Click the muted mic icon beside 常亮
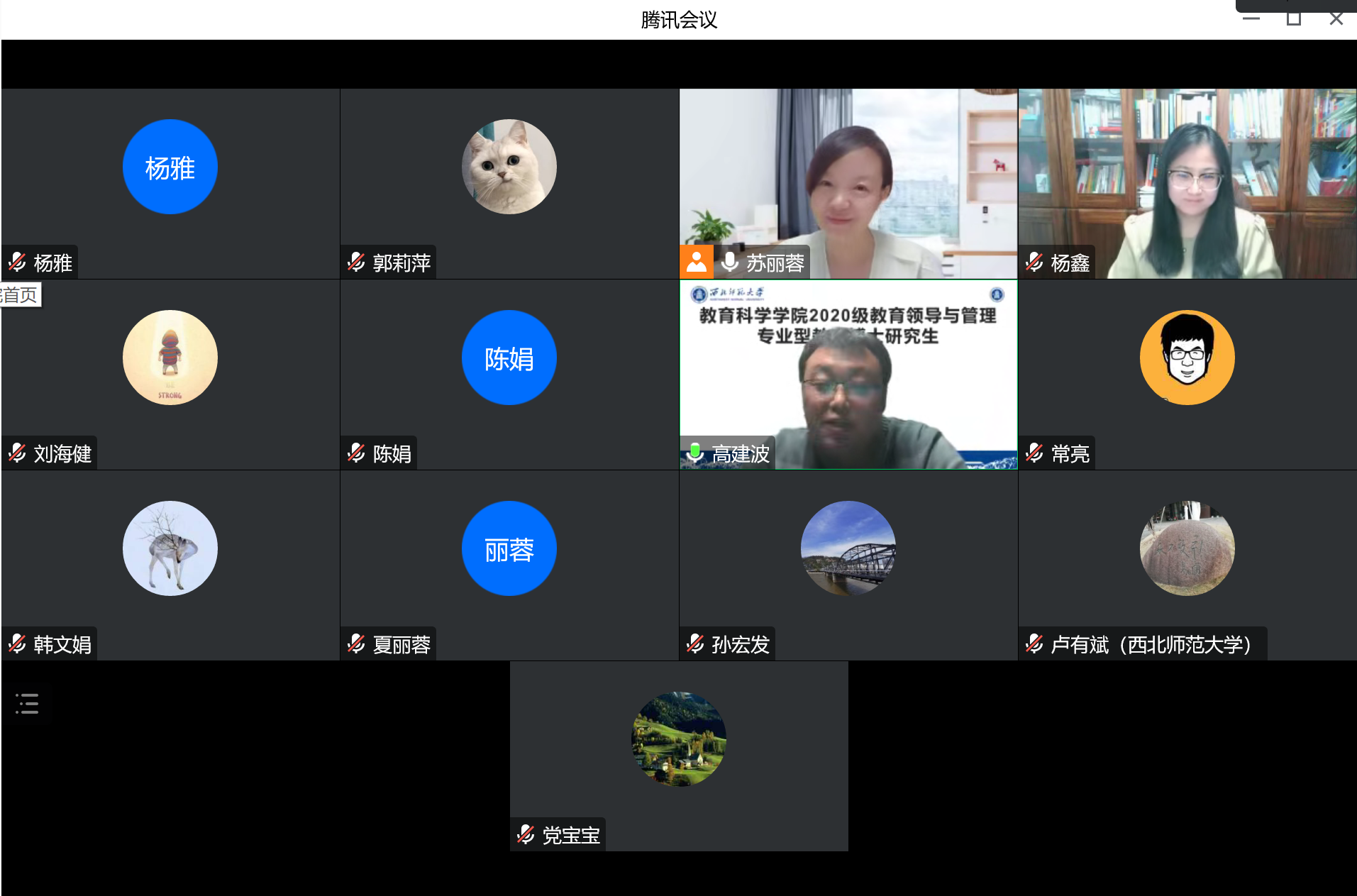The width and height of the screenshot is (1357, 896). tap(1034, 453)
